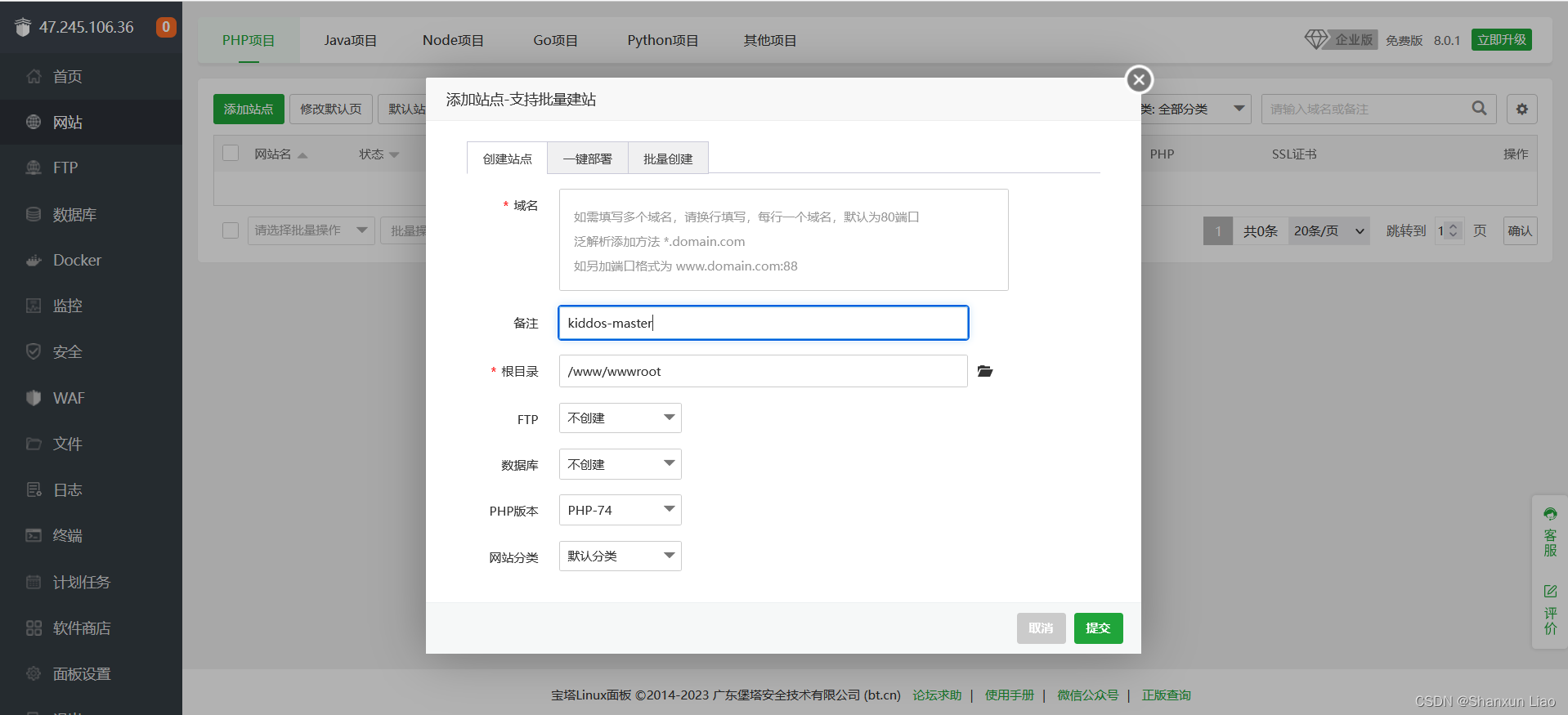Open the 其他项目 tab
The width and height of the screenshot is (1568, 715).
(x=769, y=40)
